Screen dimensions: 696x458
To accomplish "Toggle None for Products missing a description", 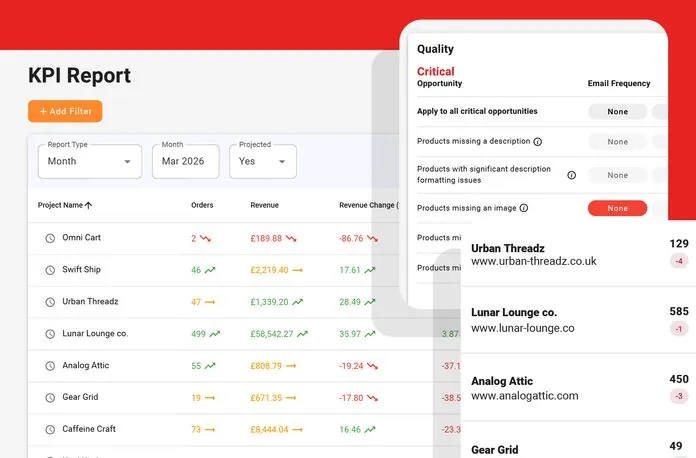I will coord(617,142).
